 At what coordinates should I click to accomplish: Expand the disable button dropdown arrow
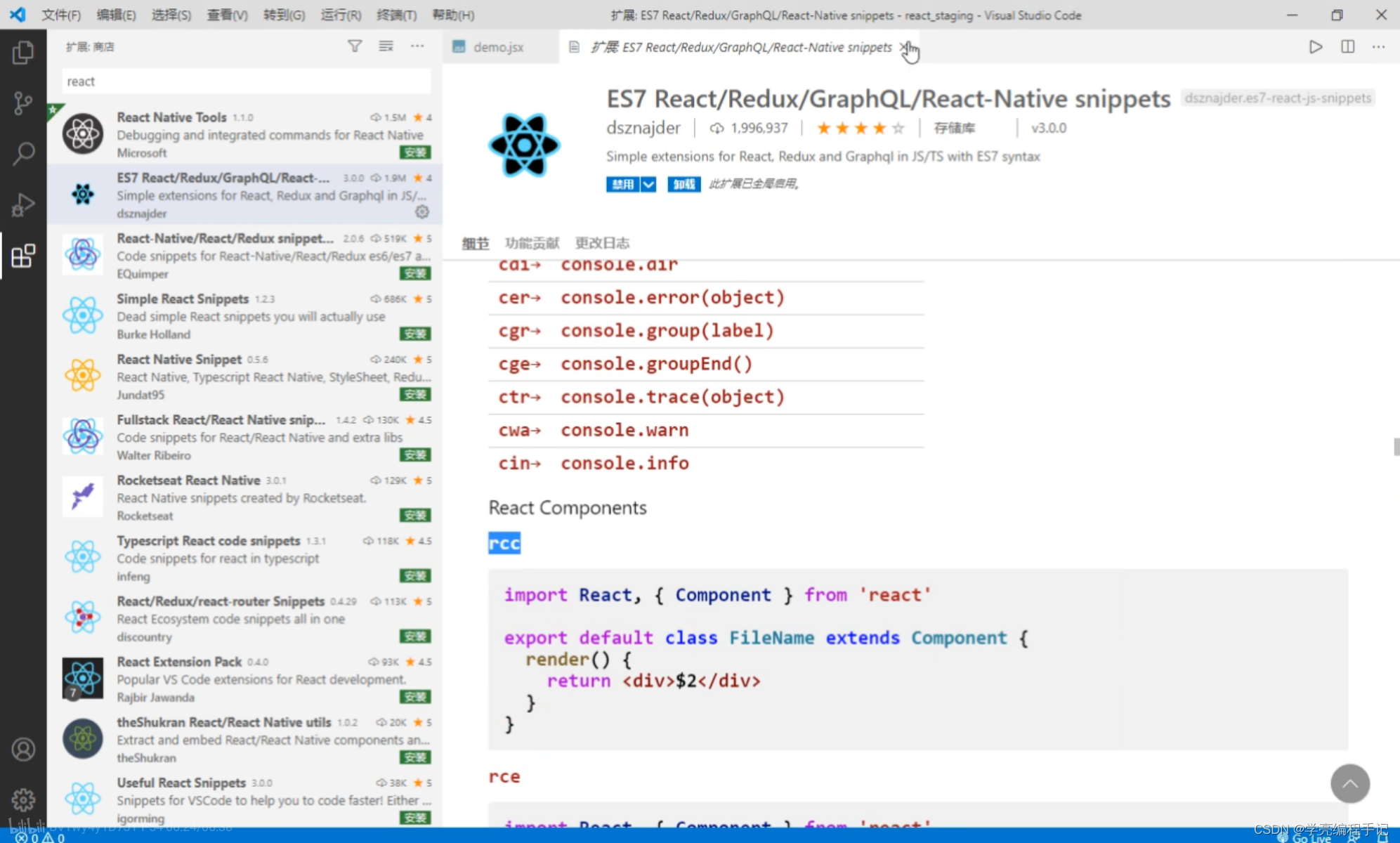[x=648, y=184]
